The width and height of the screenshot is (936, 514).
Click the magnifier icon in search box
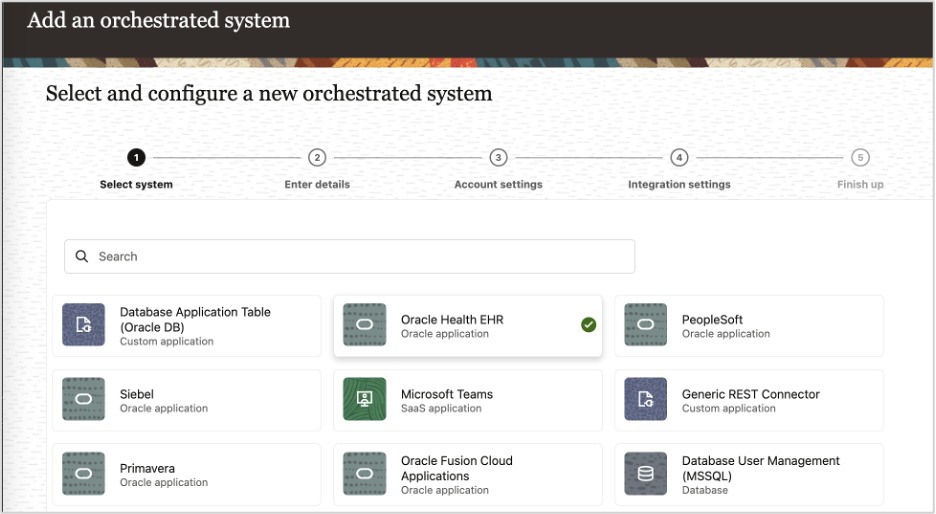(x=82, y=256)
